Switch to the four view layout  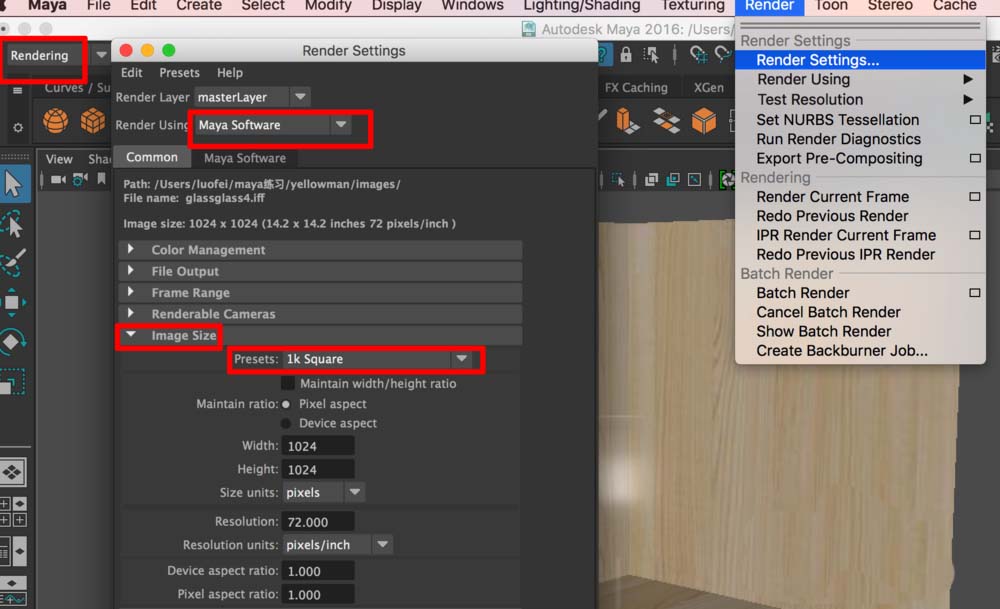[13, 511]
